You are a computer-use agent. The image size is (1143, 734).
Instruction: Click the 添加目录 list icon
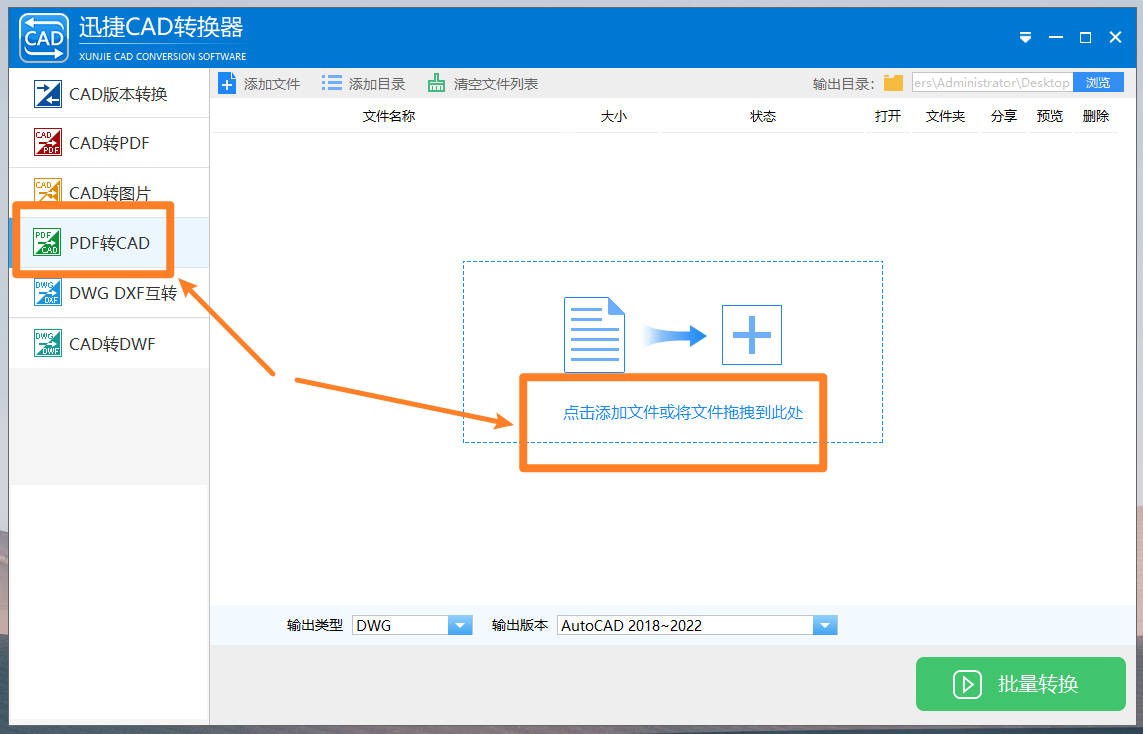pyautogui.click(x=333, y=83)
